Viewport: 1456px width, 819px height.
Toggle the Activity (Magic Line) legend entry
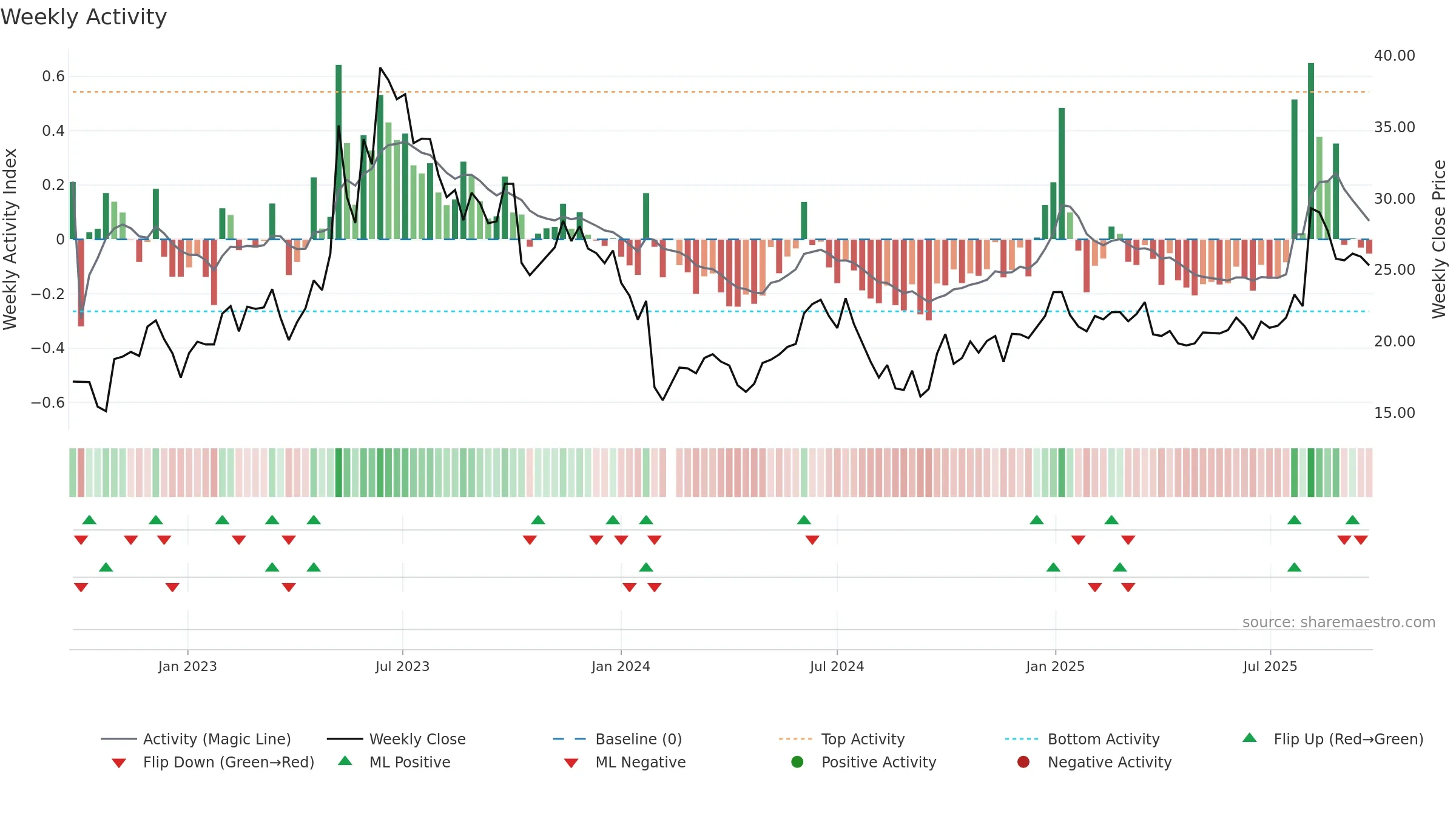click(196, 739)
